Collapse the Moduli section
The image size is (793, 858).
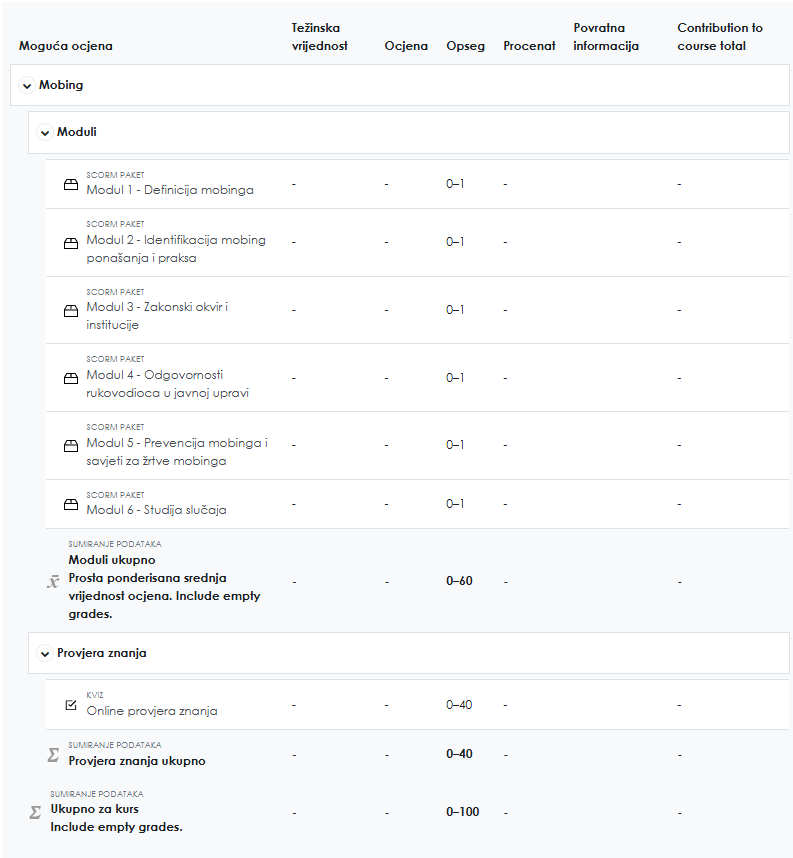tap(45, 132)
